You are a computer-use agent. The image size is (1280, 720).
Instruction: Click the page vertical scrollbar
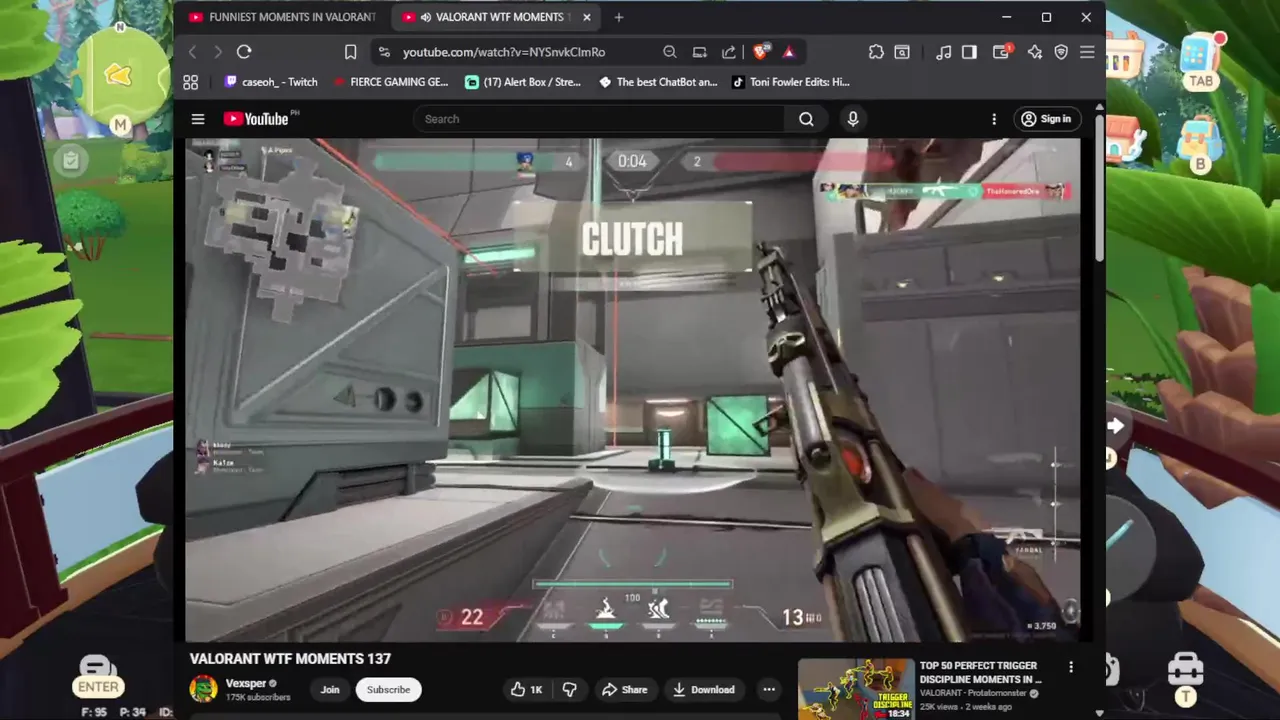pyautogui.click(x=1101, y=190)
